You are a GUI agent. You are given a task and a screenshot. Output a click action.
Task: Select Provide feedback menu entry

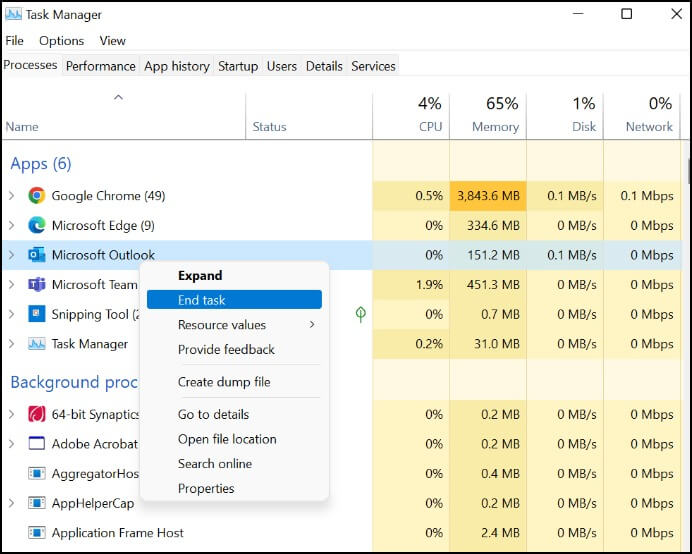click(x=234, y=349)
